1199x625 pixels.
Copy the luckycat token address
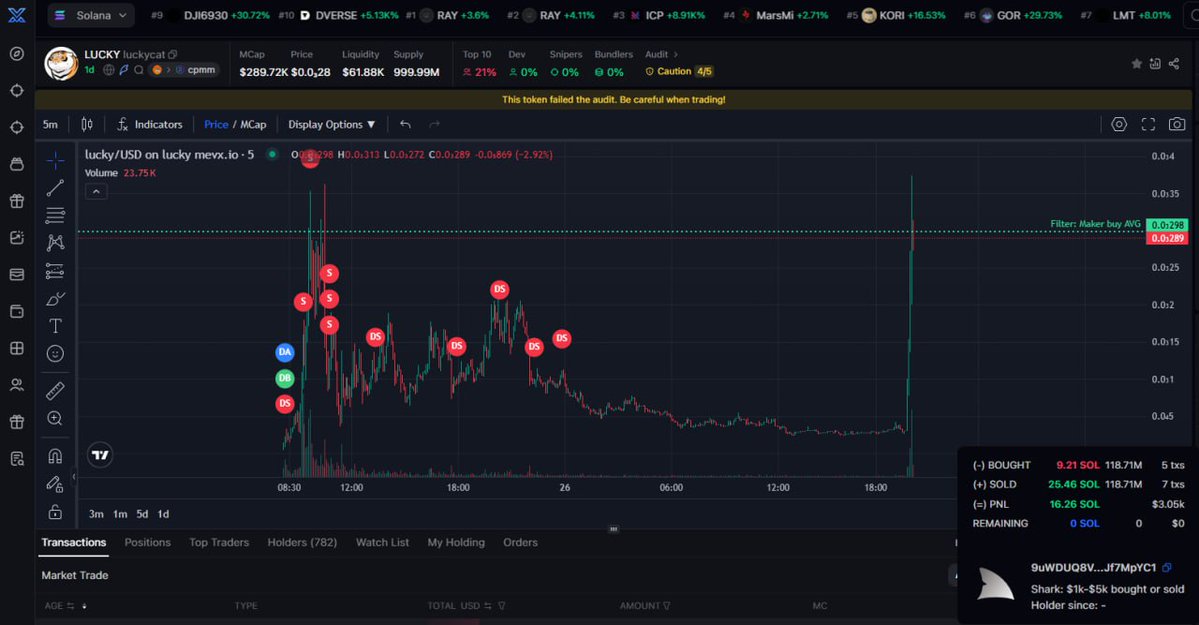click(173, 54)
